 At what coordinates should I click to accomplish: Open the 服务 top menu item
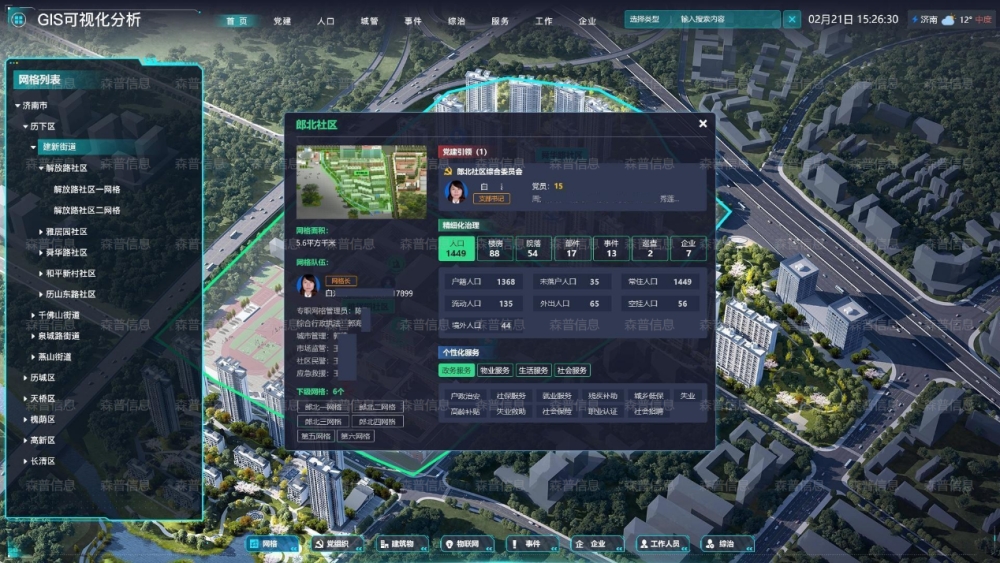[x=500, y=21]
